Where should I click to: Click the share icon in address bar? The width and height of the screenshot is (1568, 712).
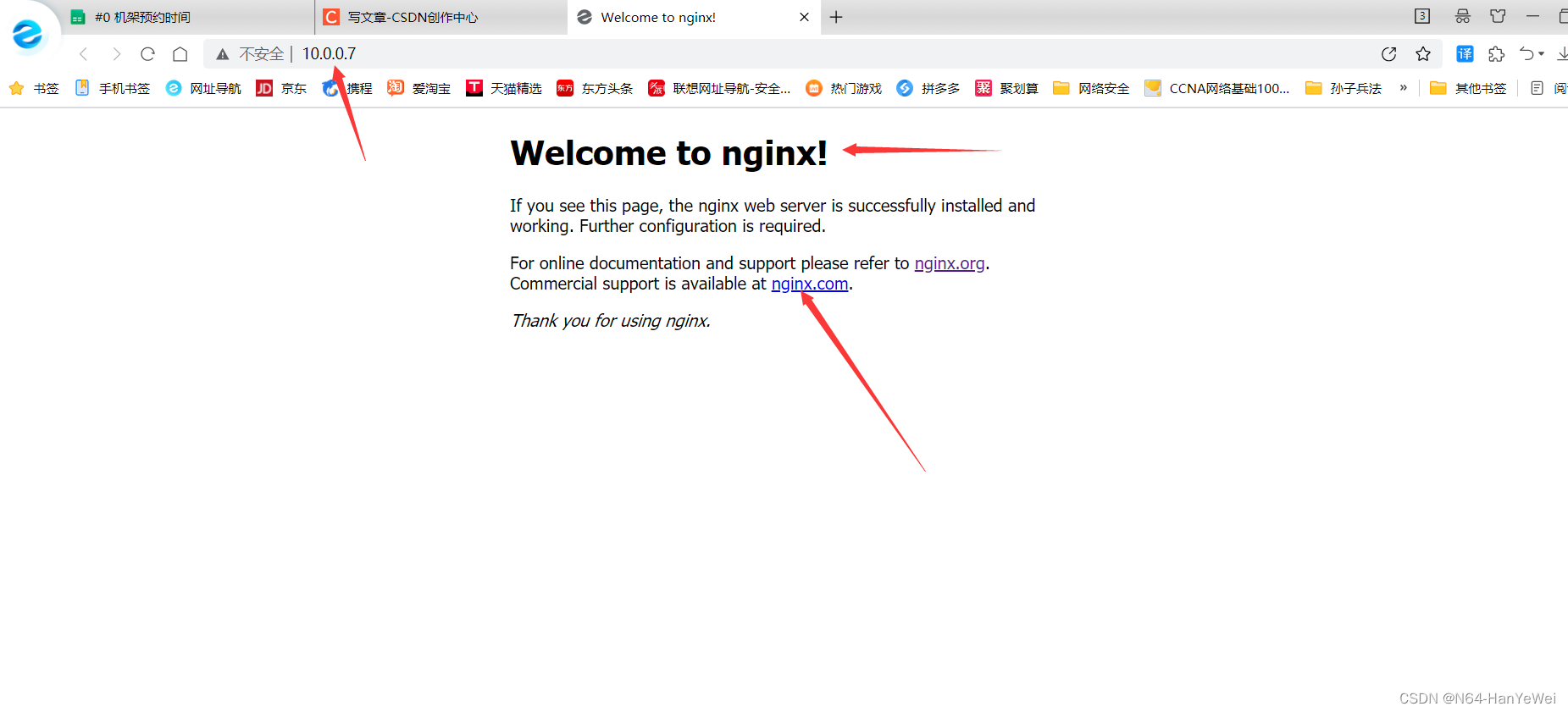coord(1388,54)
